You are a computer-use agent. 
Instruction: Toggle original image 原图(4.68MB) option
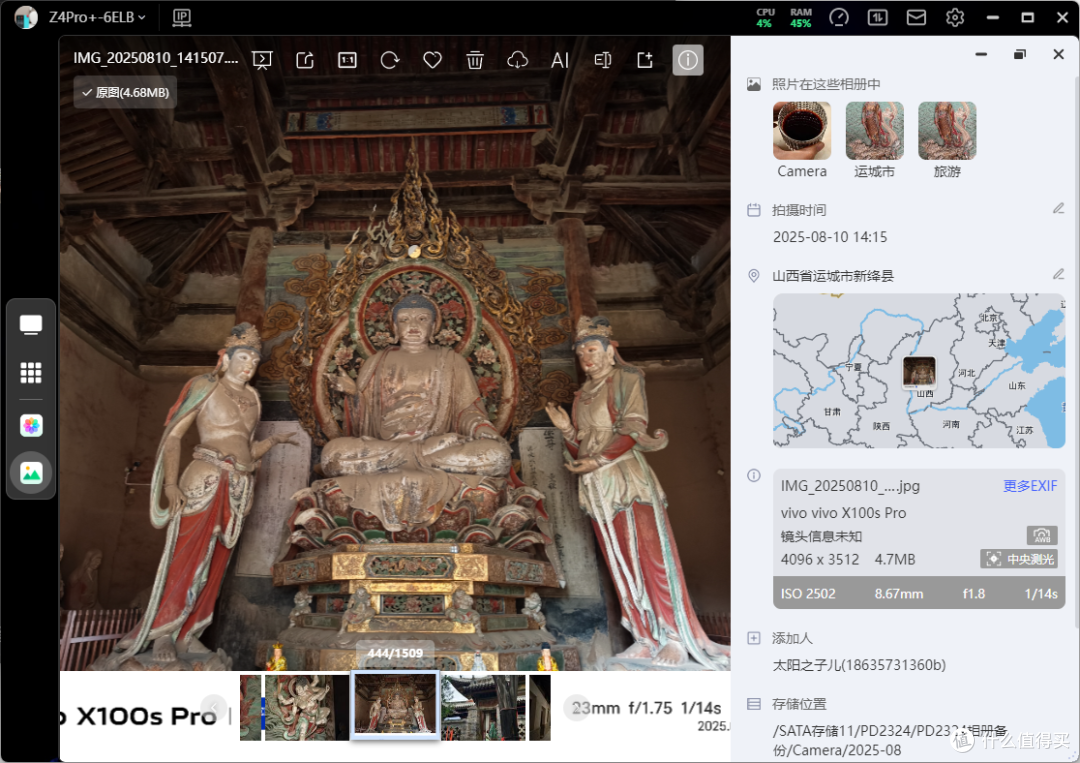click(125, 92)
